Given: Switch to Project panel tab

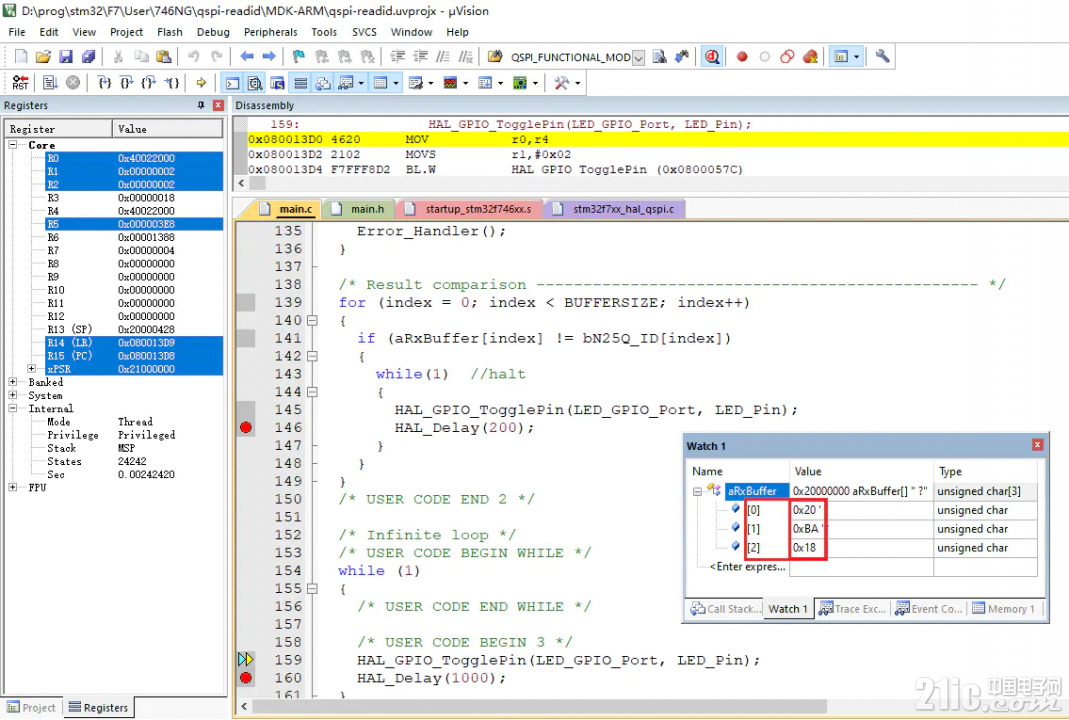Looking at the screenshot, I should coord(32,708).
